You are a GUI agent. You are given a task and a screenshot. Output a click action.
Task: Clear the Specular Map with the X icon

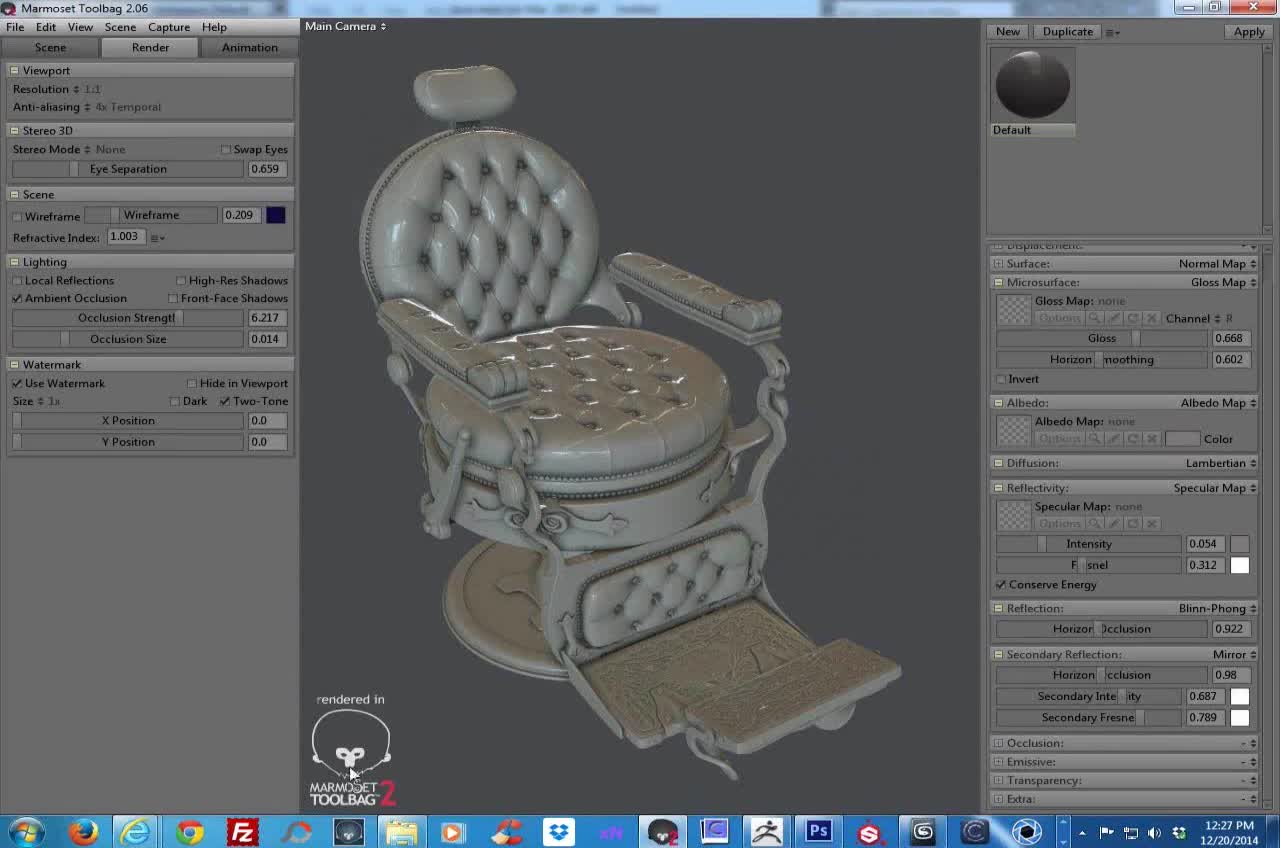pyautogui.click(x=1152, y=524)
